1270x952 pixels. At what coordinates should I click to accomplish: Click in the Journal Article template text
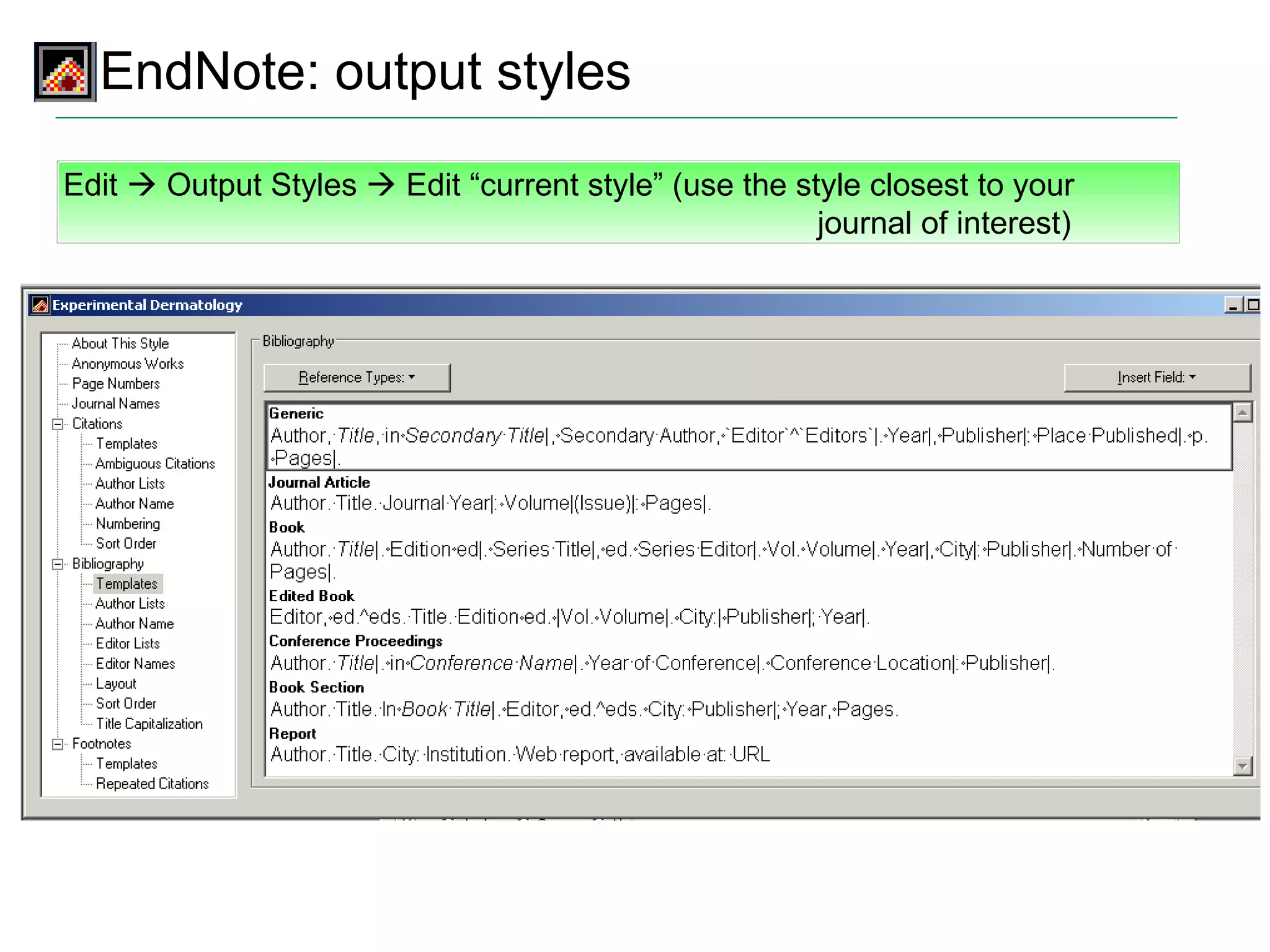tap(491, 503)
